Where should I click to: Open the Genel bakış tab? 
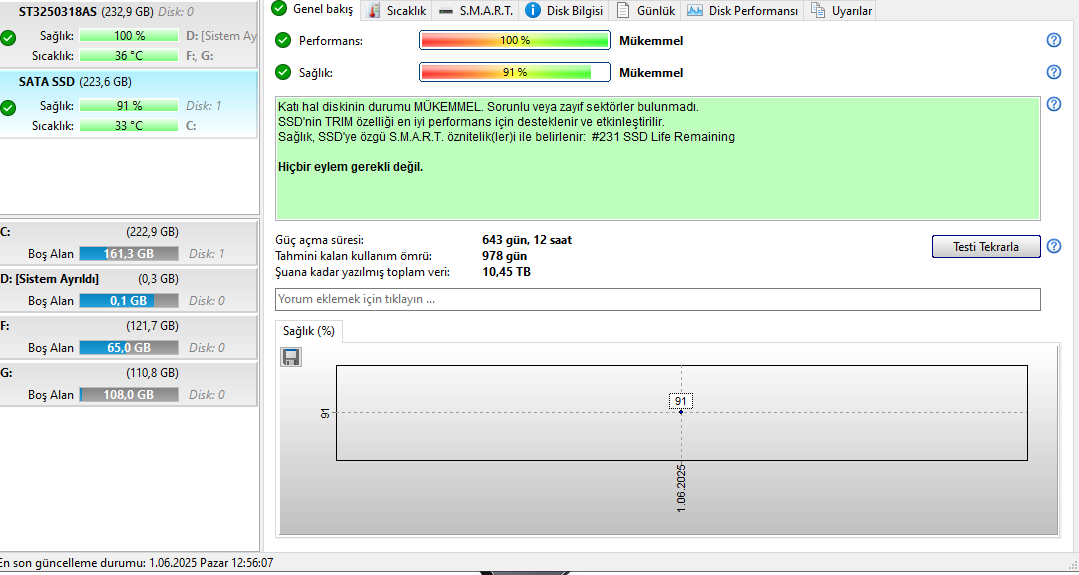click(312, 10)
